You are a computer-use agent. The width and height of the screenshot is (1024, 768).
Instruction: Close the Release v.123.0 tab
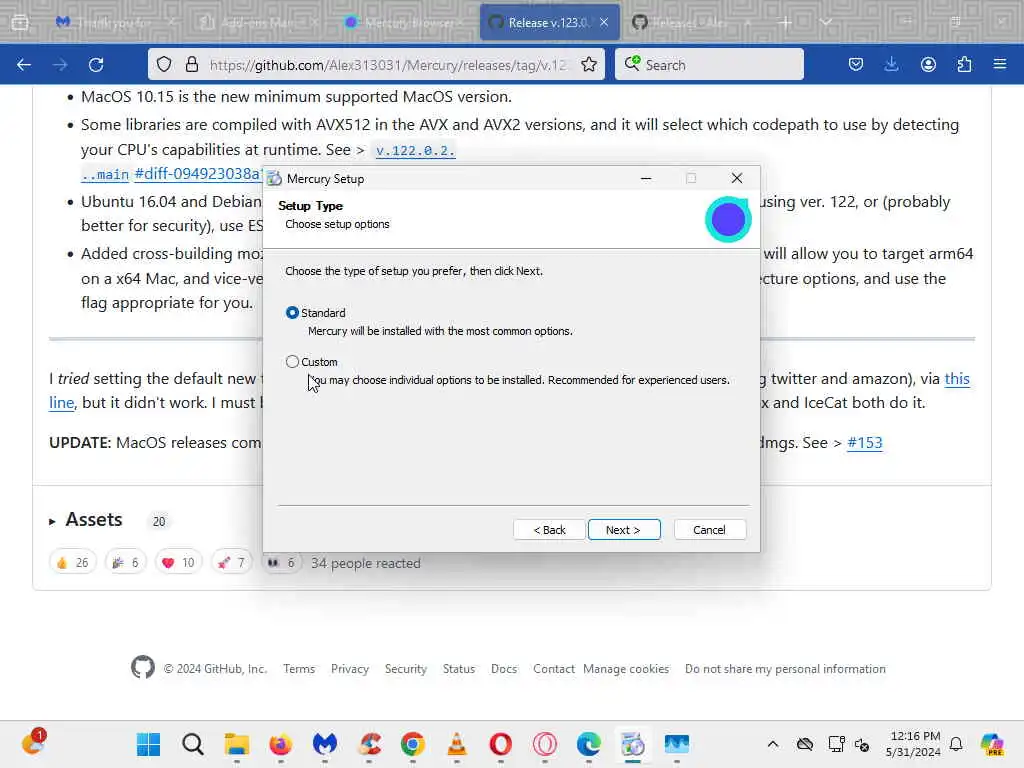pos(604,23)
